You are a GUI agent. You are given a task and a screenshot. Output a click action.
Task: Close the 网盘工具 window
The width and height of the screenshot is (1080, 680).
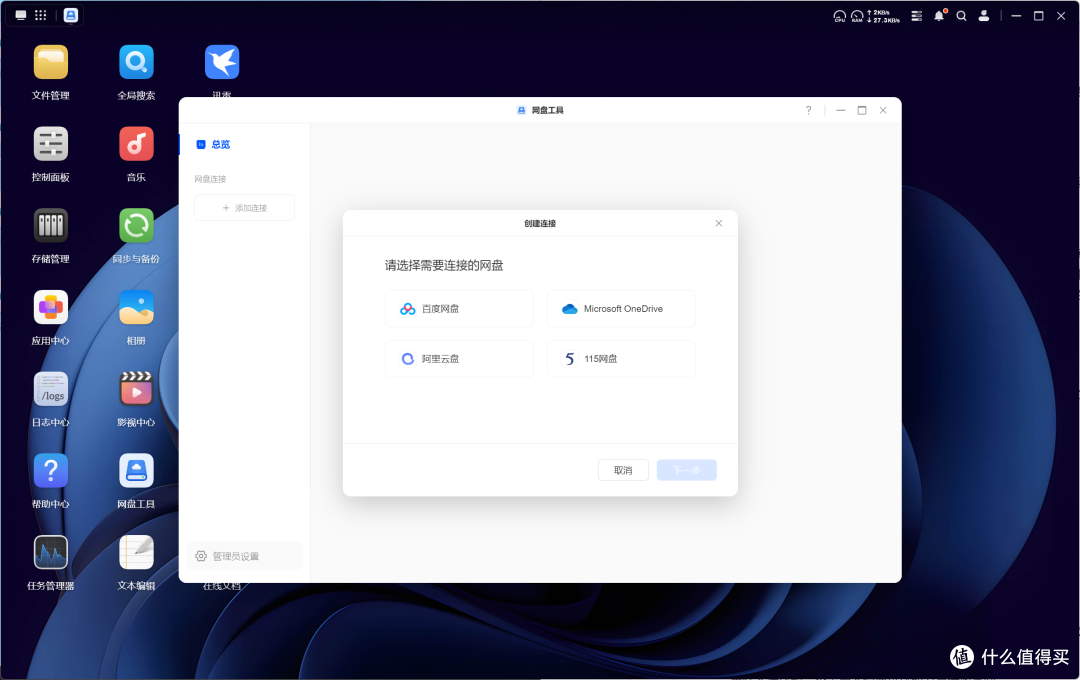coord(883,110)
